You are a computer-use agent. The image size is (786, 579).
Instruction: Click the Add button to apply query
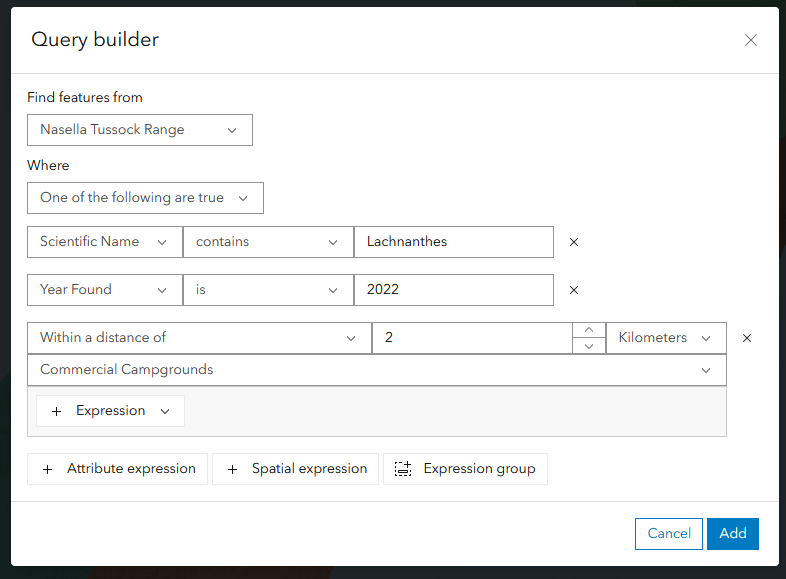pos(733,534)
